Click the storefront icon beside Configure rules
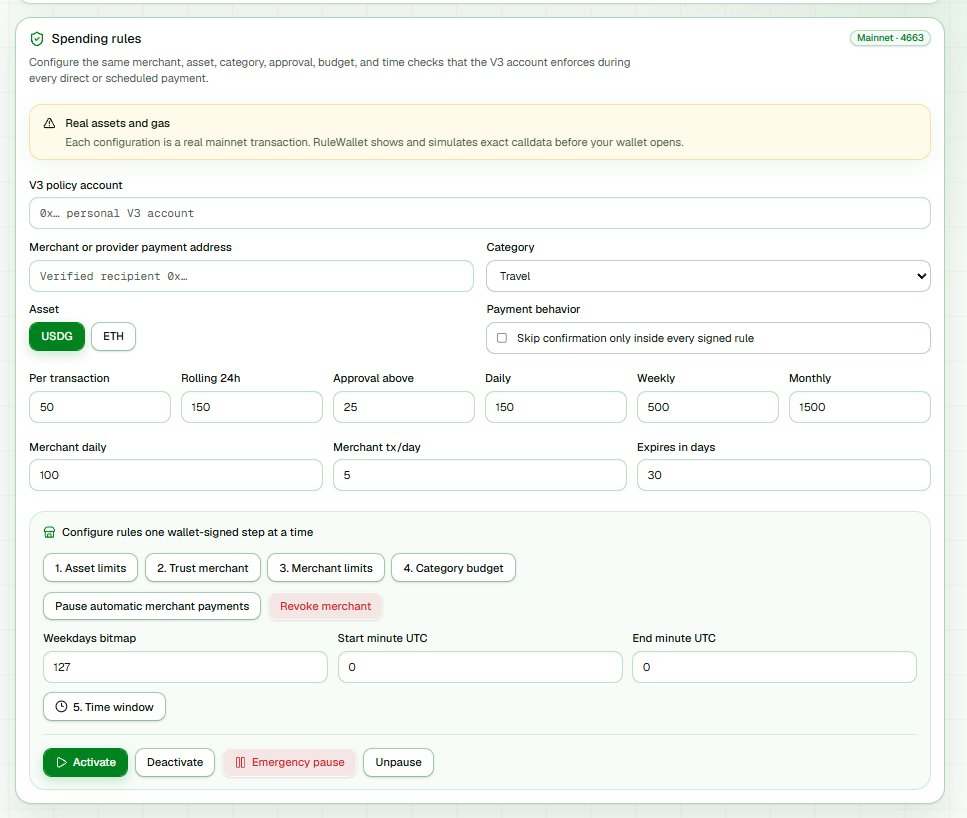The width and height of the screenshot is (967, 818). (x=49, y=532)
